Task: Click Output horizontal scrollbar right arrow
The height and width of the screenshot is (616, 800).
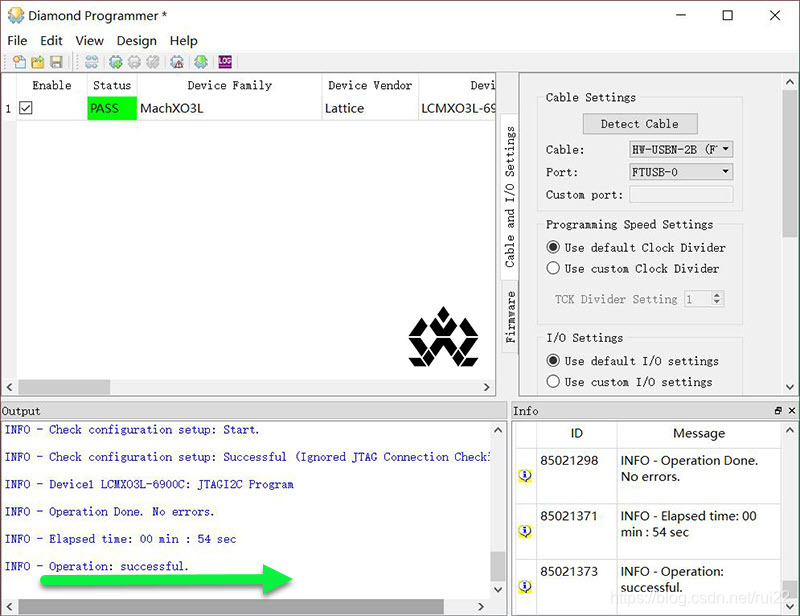Action: click(x=481, y=606)
